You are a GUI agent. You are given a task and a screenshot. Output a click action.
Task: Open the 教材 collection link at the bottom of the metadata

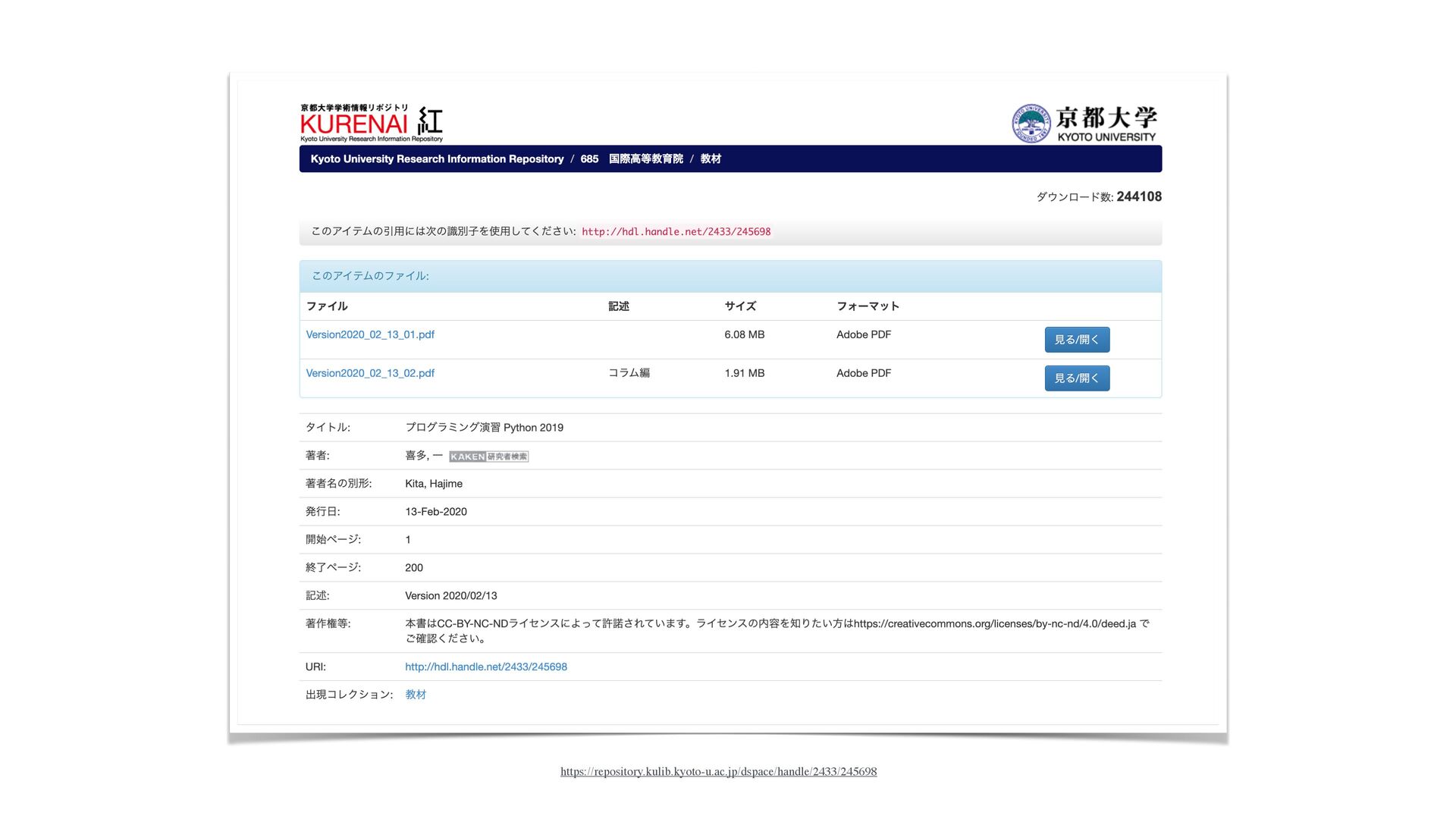(x=416, y=695)
